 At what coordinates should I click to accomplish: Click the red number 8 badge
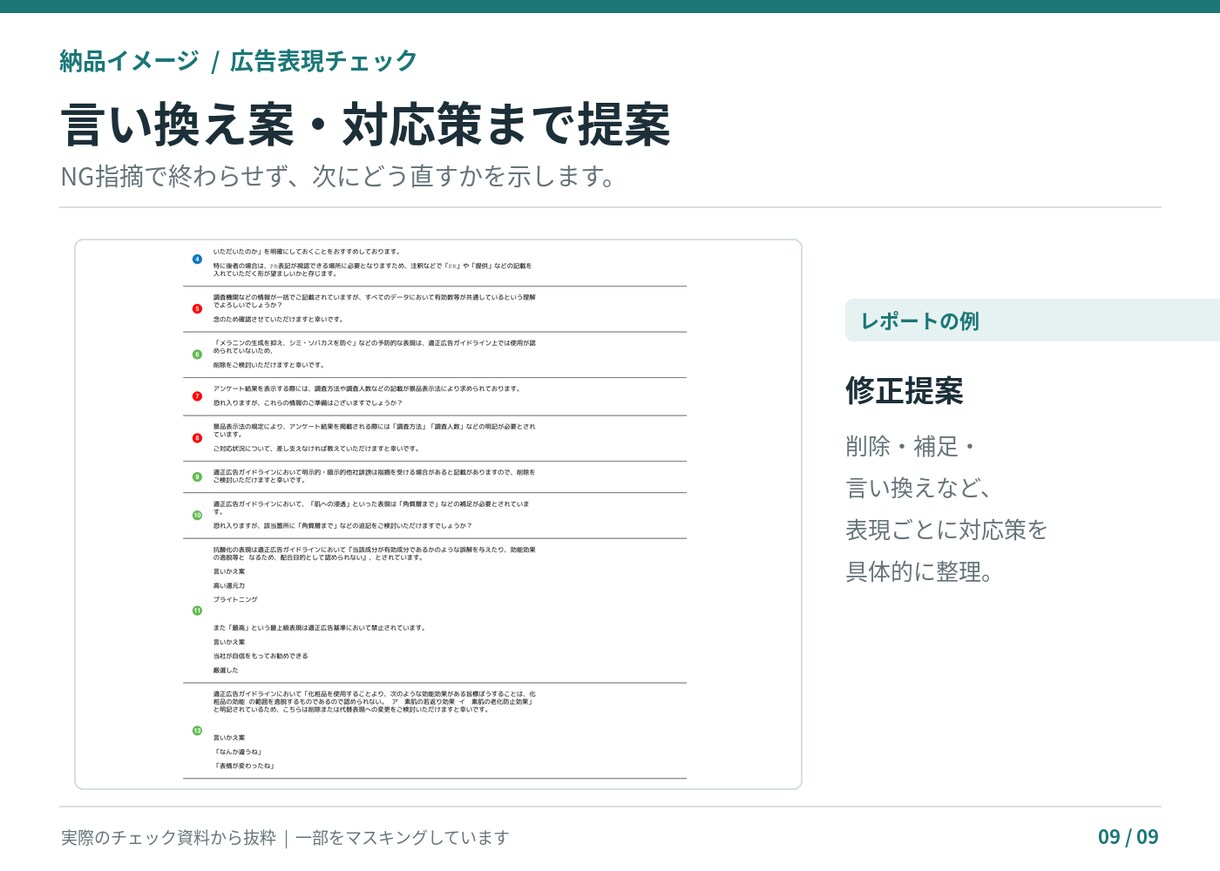pos(197,438)
